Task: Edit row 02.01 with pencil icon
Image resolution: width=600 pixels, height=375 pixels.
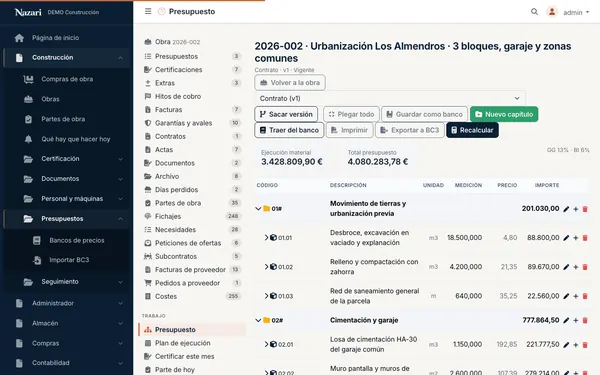Action: click(566, 345)
